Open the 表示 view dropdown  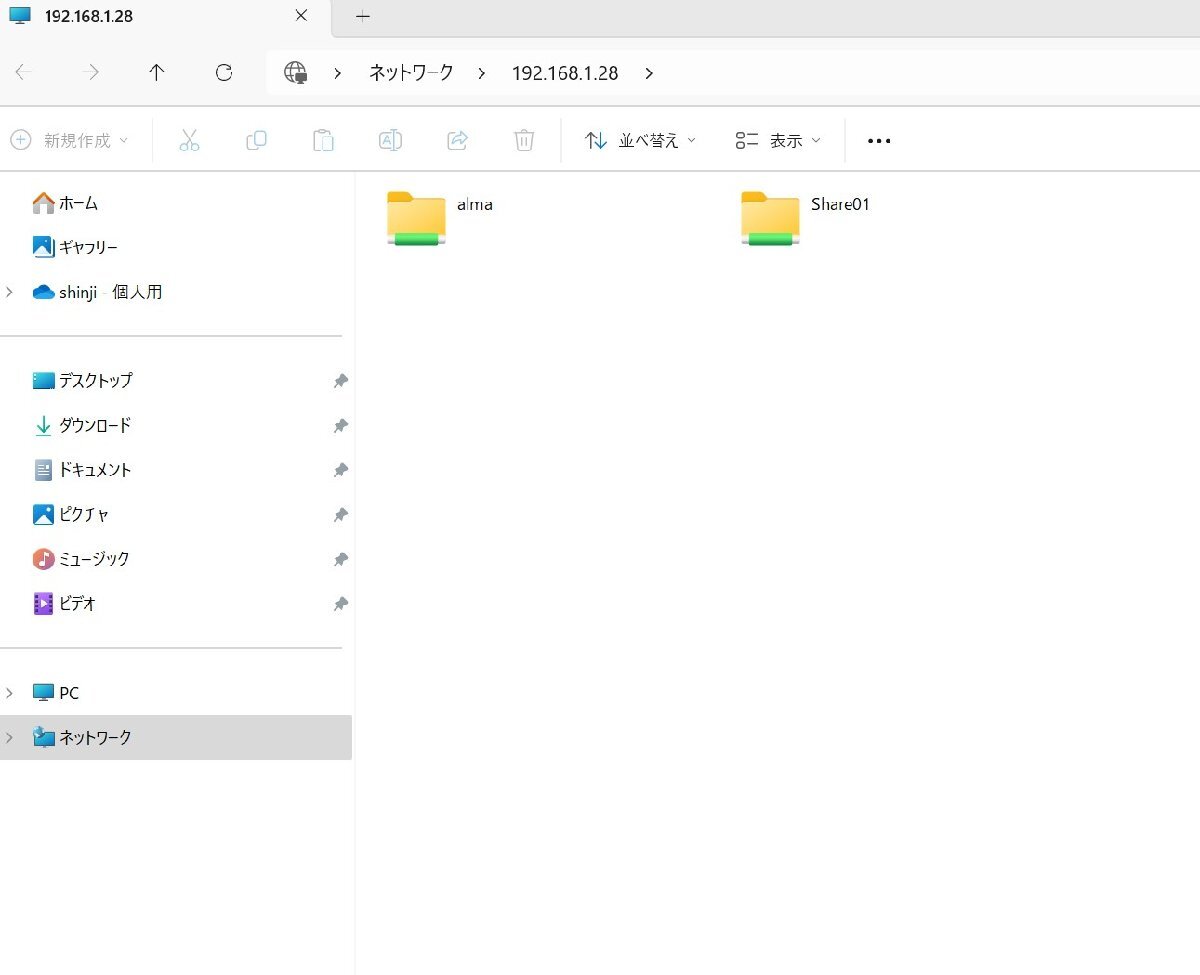[x=778, y=140]
